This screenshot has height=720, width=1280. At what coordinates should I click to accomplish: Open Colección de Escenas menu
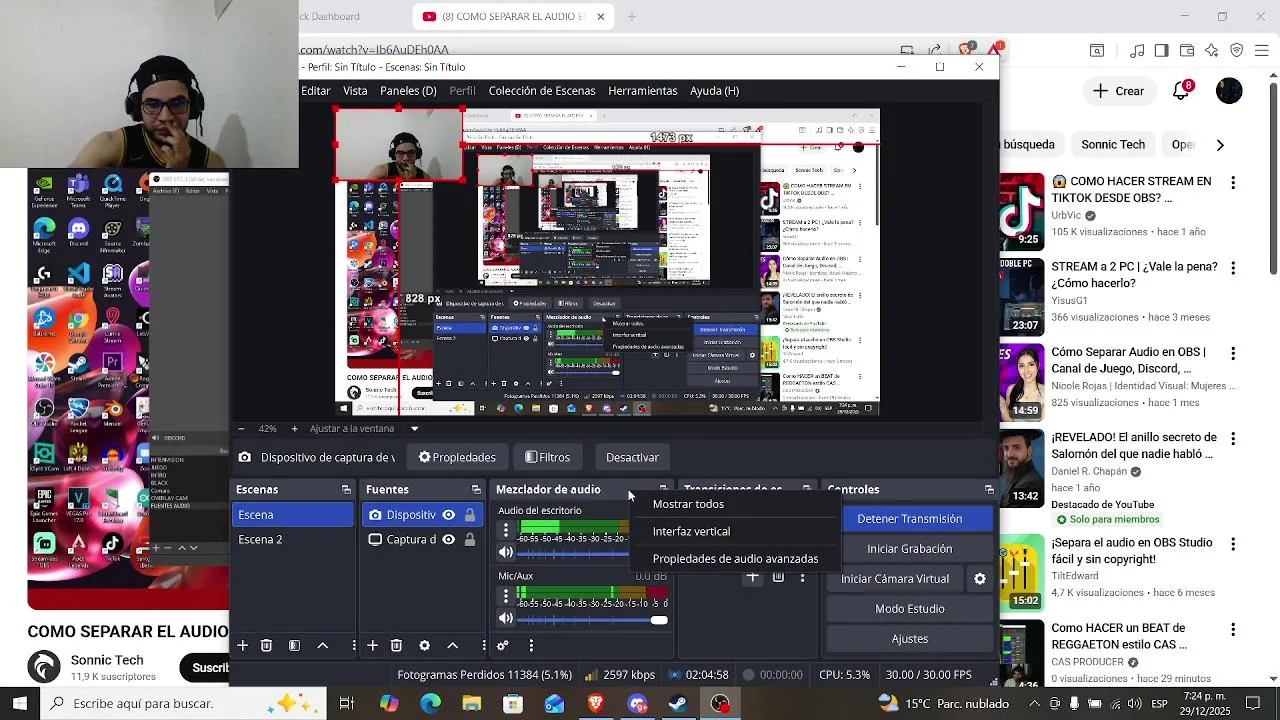[542, 91]
